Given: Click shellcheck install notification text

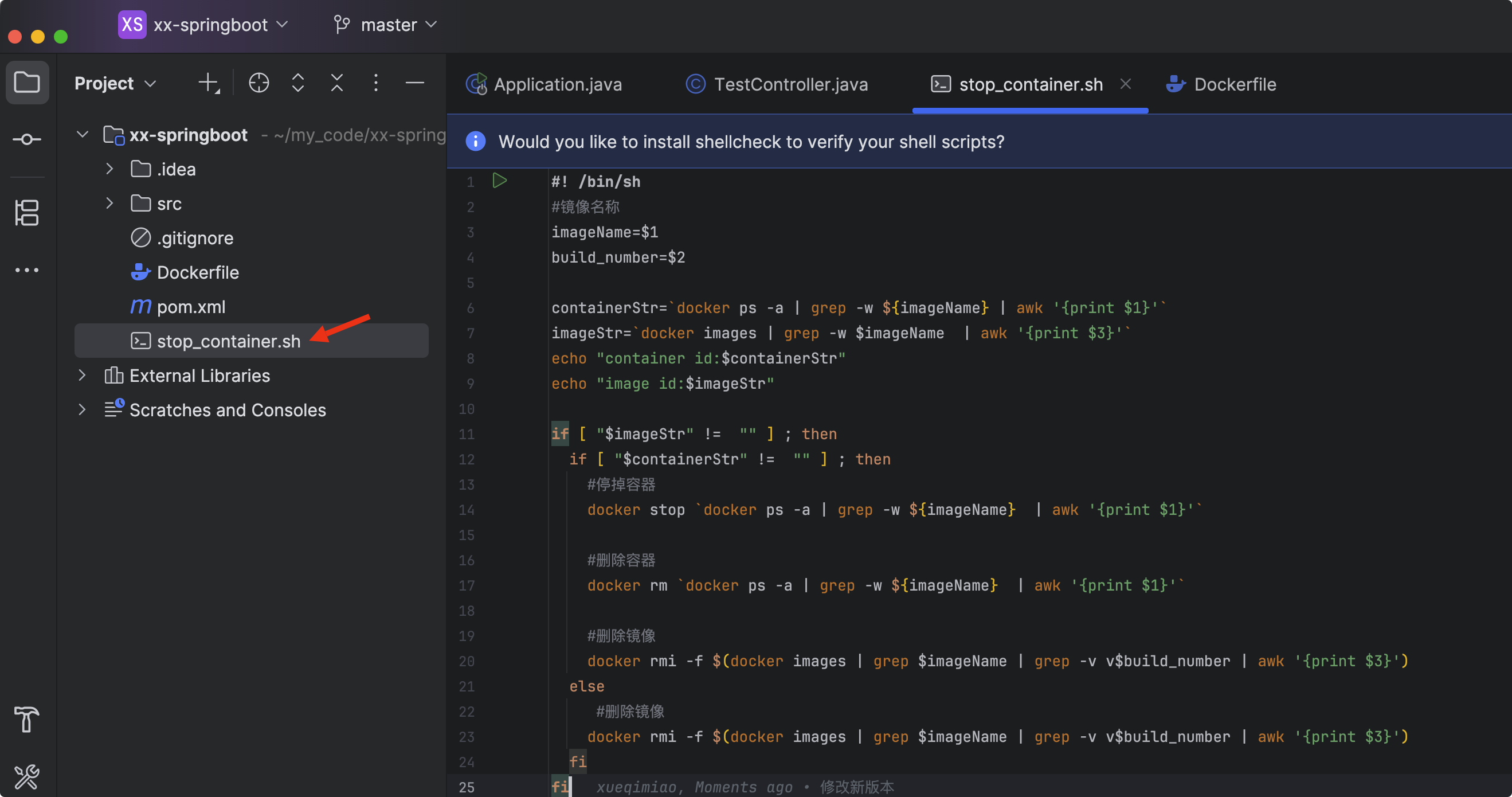Looking at the screenshot, I should point(751,142).
